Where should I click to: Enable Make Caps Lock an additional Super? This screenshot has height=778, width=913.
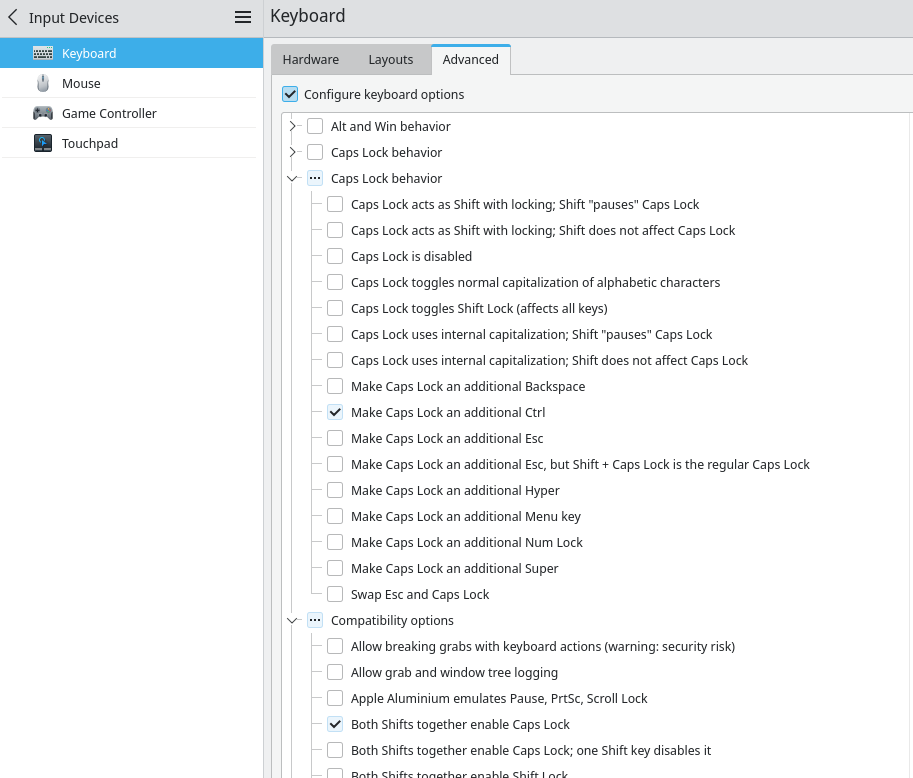[x=335, y=568]
